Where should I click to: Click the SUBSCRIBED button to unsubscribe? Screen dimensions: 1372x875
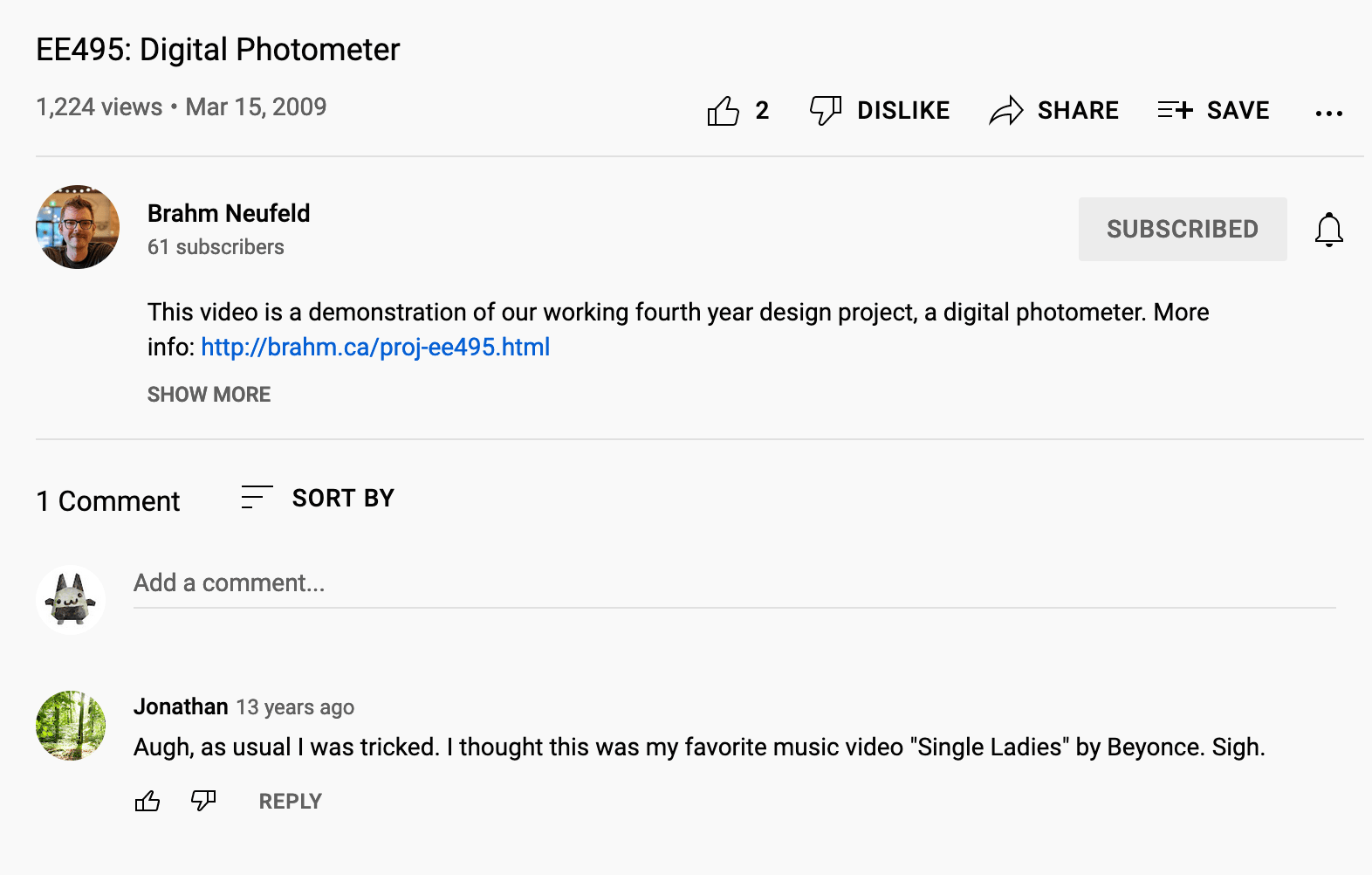[1182, 230]
